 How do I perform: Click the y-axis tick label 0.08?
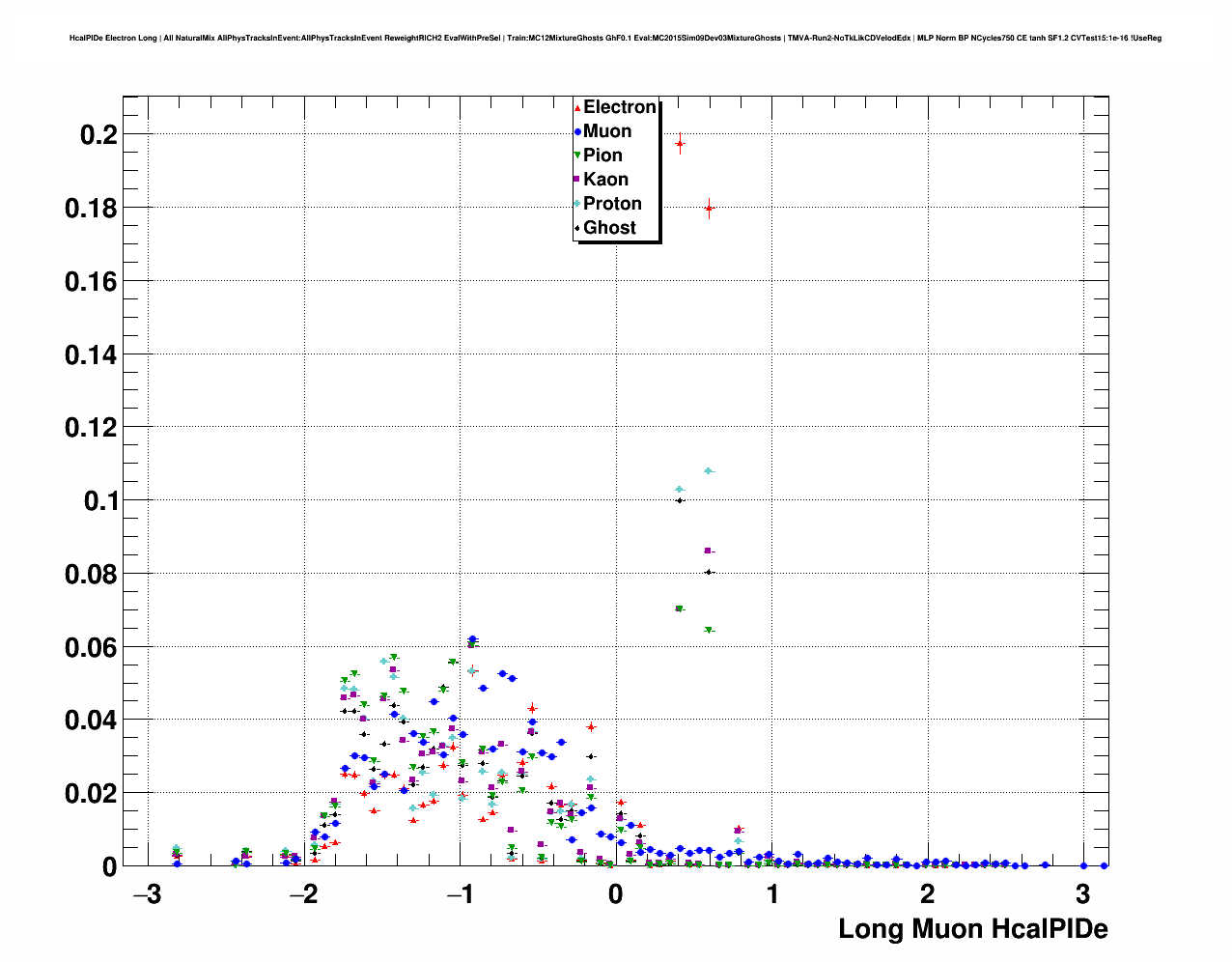(91, 575)
